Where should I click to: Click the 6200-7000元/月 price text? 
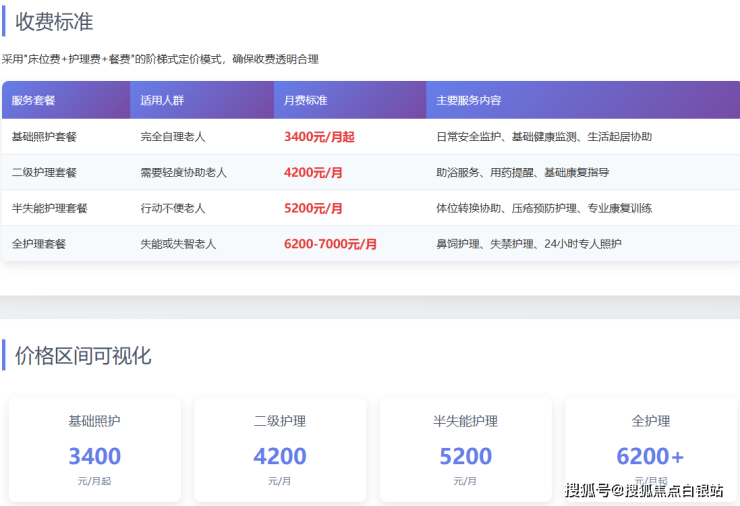tap(330, 244)
